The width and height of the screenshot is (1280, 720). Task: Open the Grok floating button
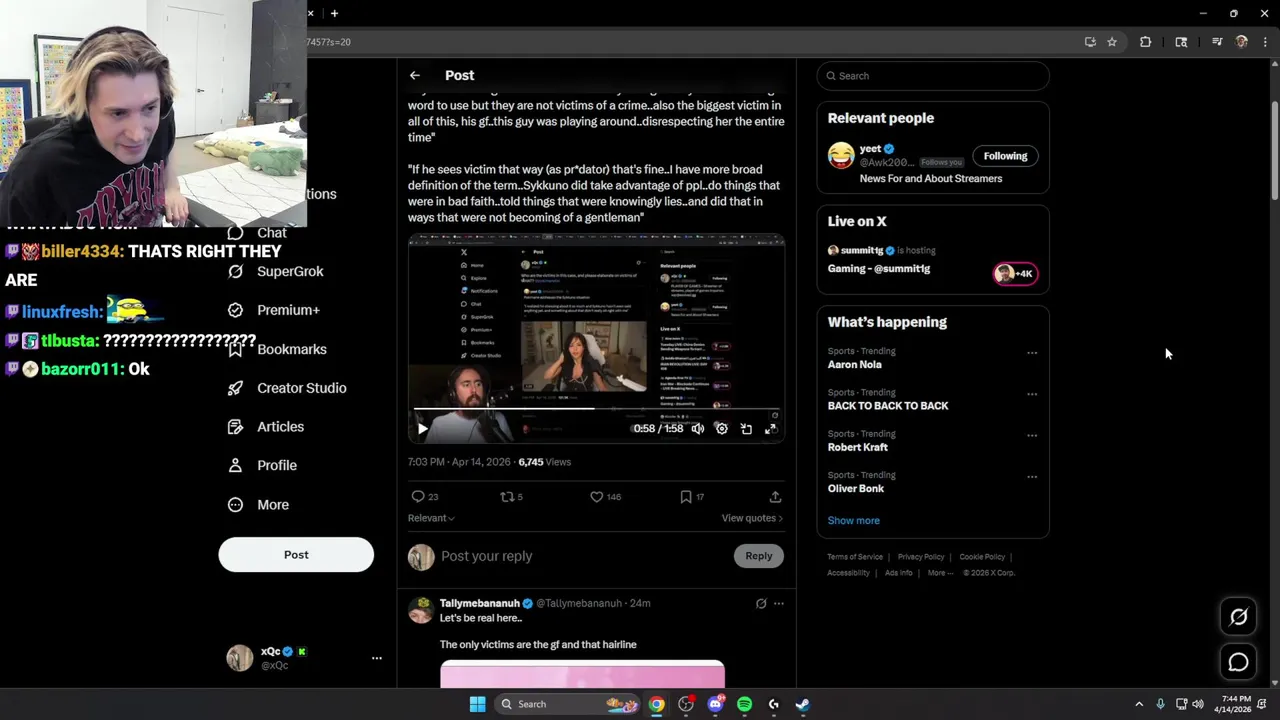pyautogui.click(x=1238, y=617)
